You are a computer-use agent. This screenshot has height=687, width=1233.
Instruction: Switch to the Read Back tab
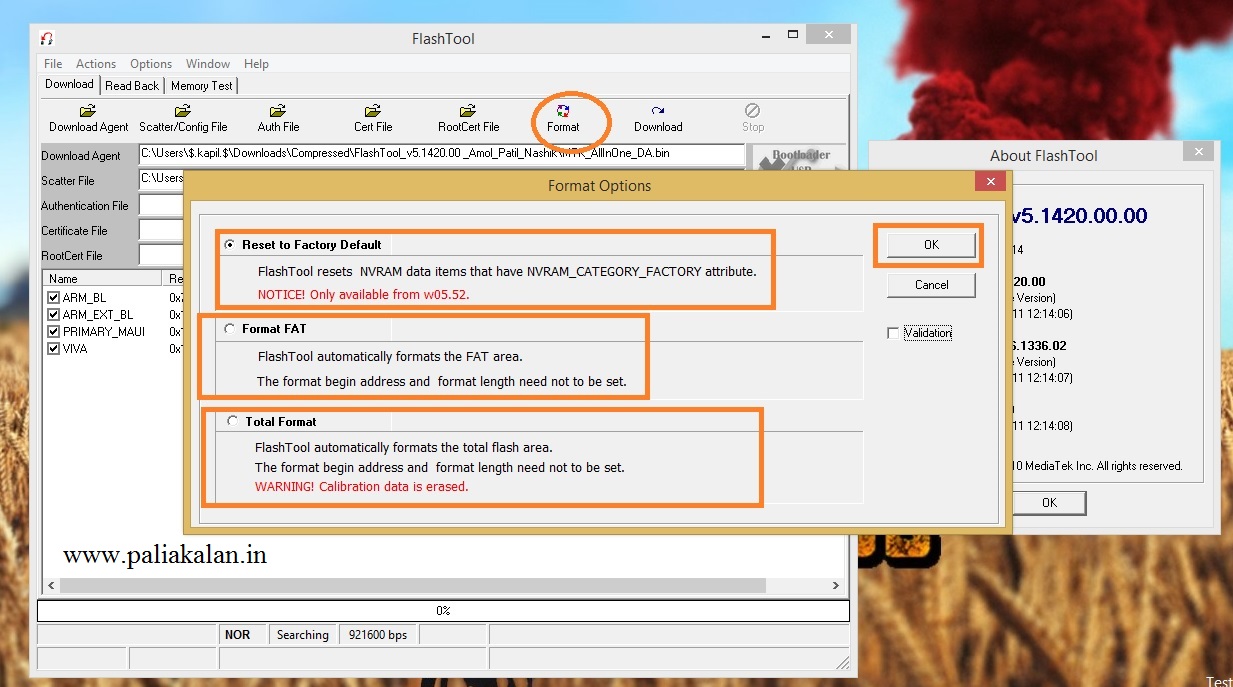coord(132,86)
